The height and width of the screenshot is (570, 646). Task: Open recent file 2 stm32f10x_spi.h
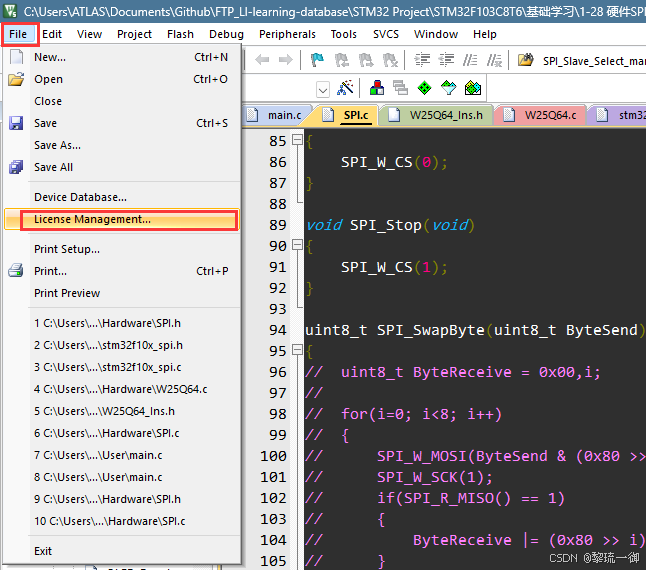[122, 345]
